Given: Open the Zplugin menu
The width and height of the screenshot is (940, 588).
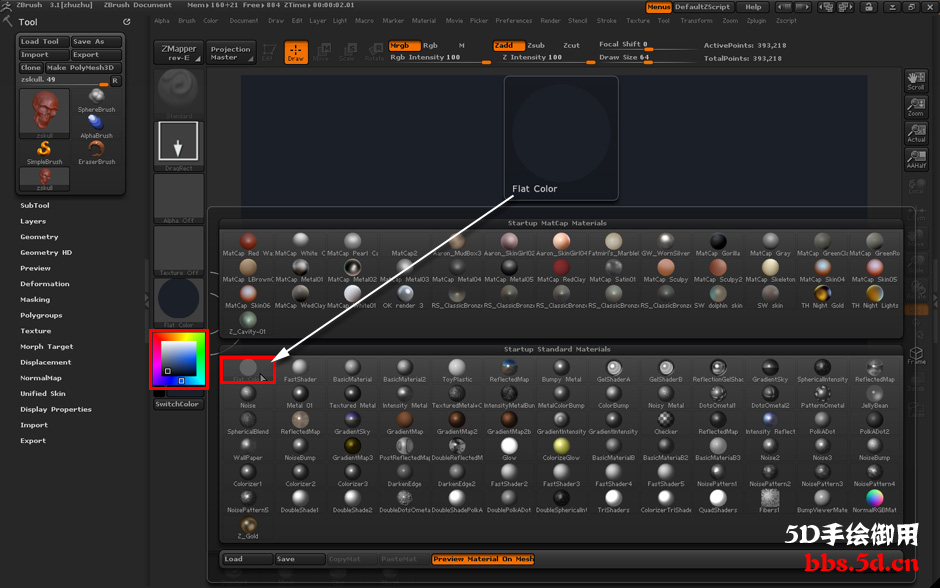Looking at the screenshot, I should tap(757, 21).
